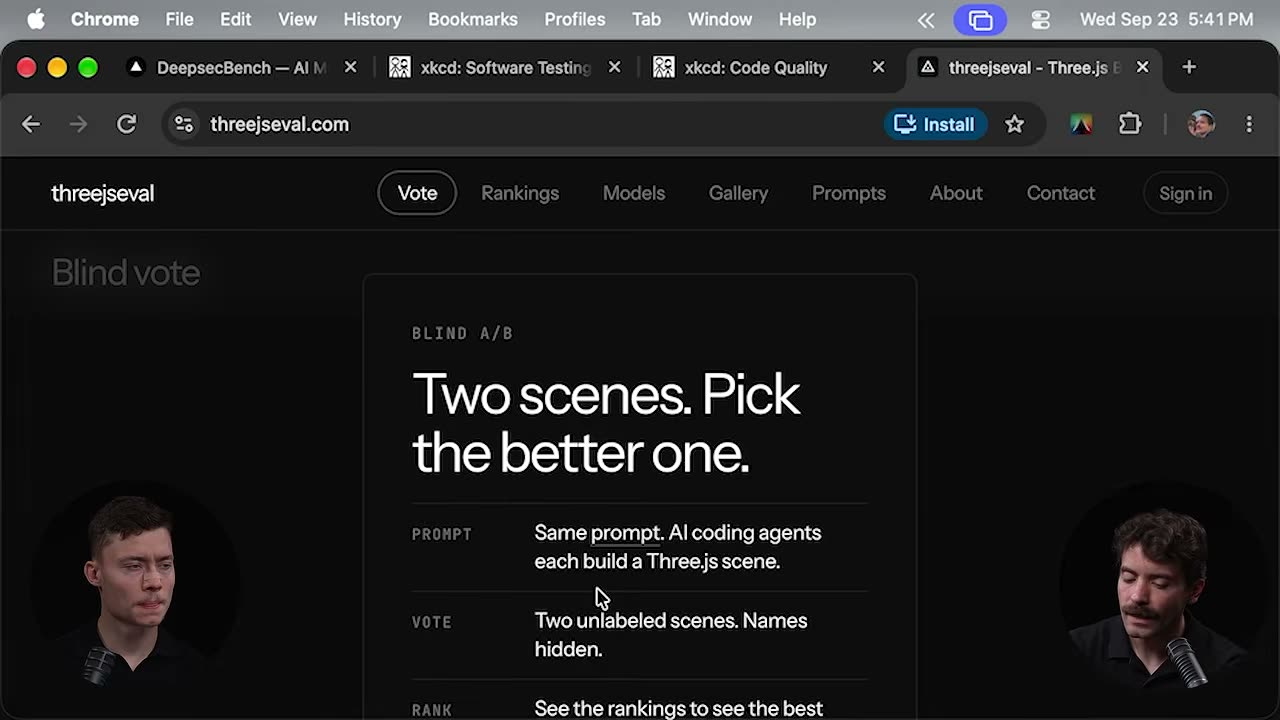Click the Control Center icon in the menu bar
Image resolution: width=1280 pixels, height=720 pixels.
pyautogui.click(x=1040, y=19)
